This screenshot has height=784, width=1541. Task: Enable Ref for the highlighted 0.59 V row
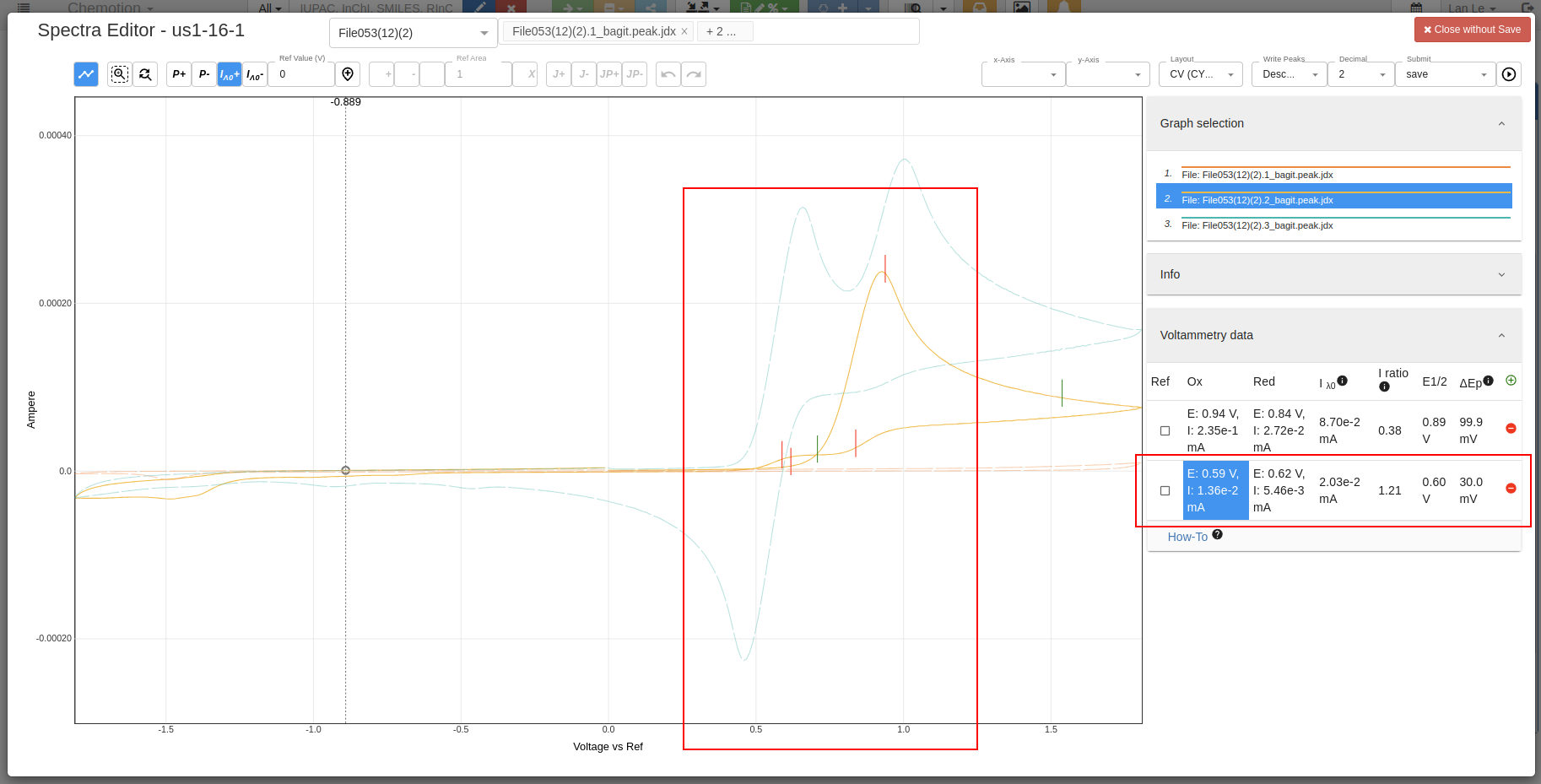point(1165,490)
